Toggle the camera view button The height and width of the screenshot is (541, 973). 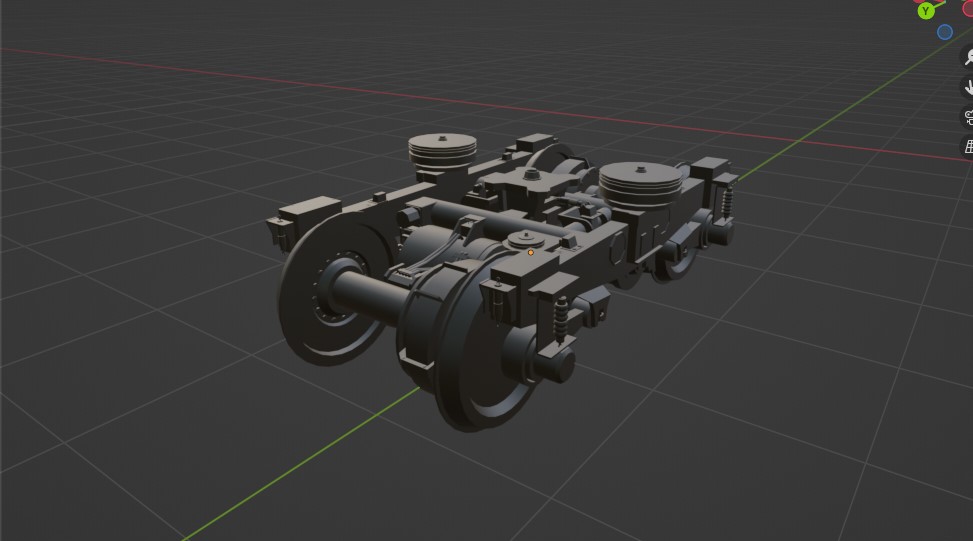coord(967,117)
